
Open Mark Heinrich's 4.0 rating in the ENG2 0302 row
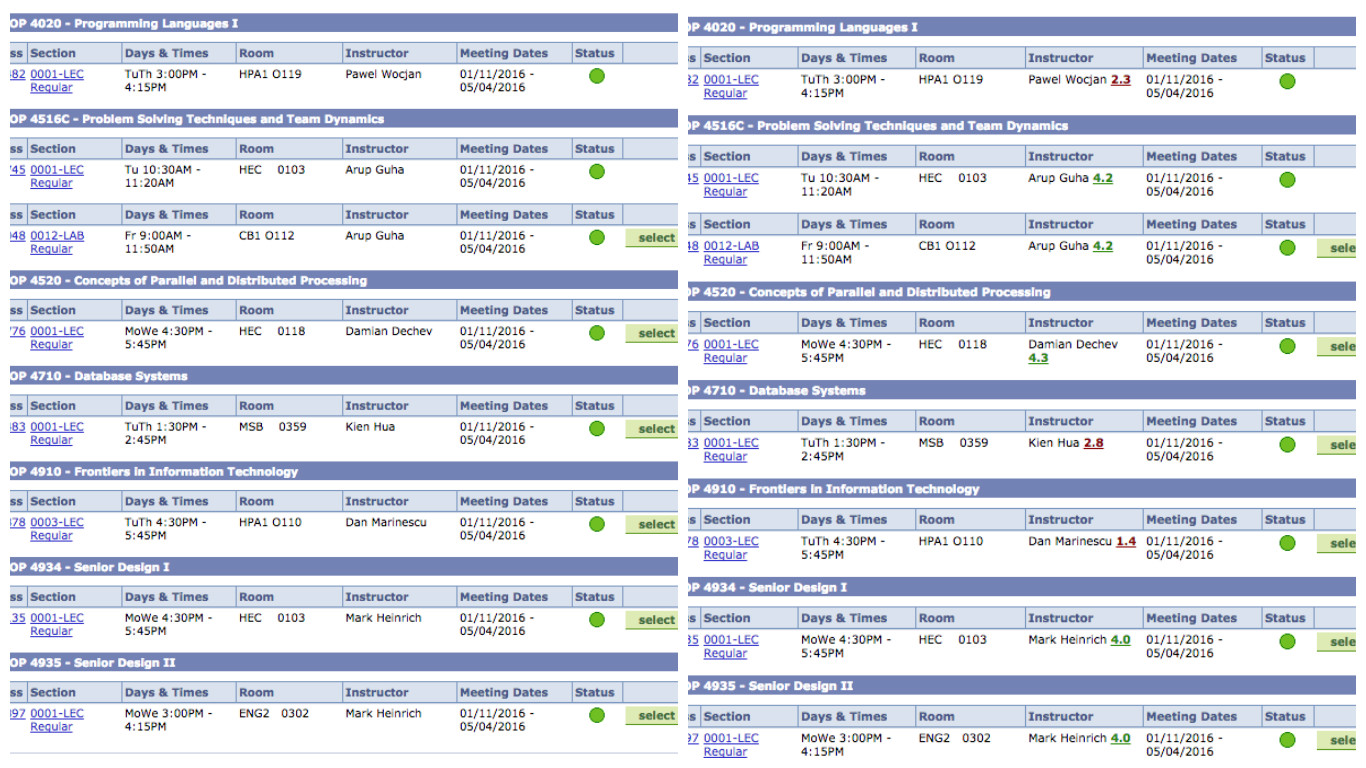[1121, 739]
